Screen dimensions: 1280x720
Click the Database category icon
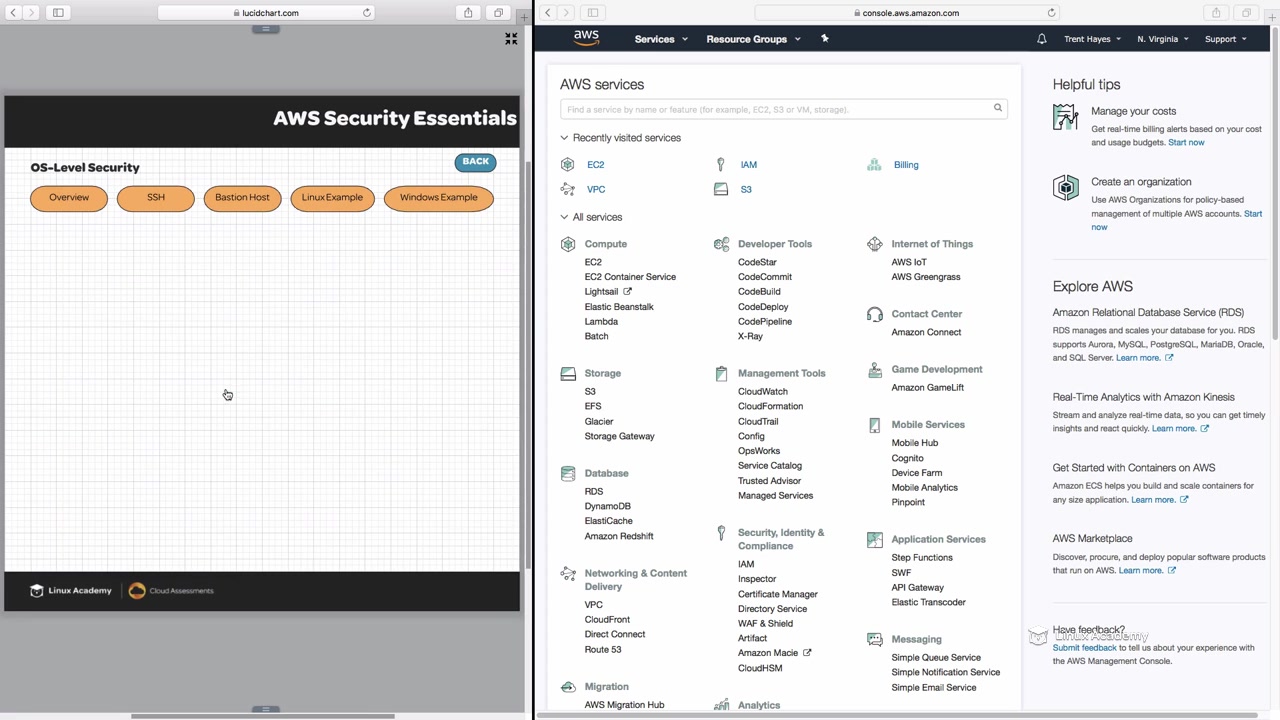568,473
